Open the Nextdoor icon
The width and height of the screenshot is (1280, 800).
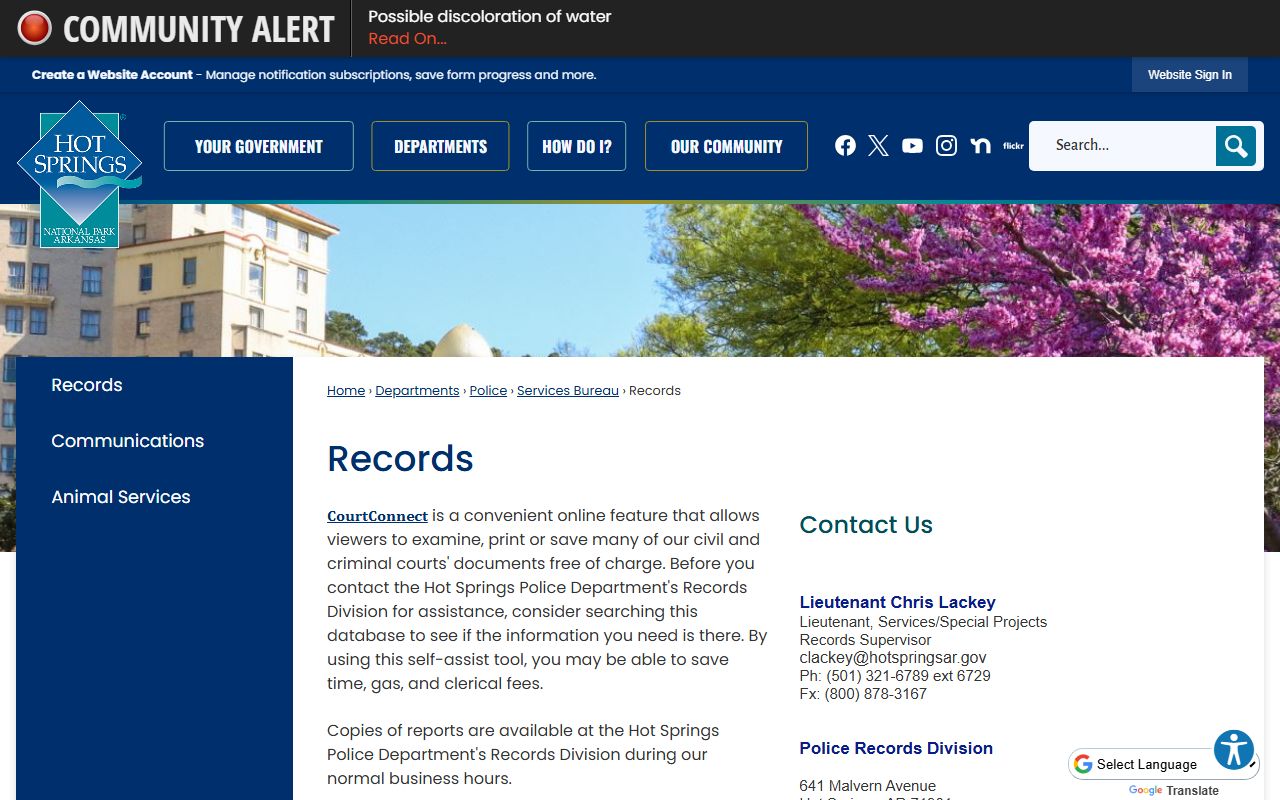pyautogui.click(x=980, y=146)
